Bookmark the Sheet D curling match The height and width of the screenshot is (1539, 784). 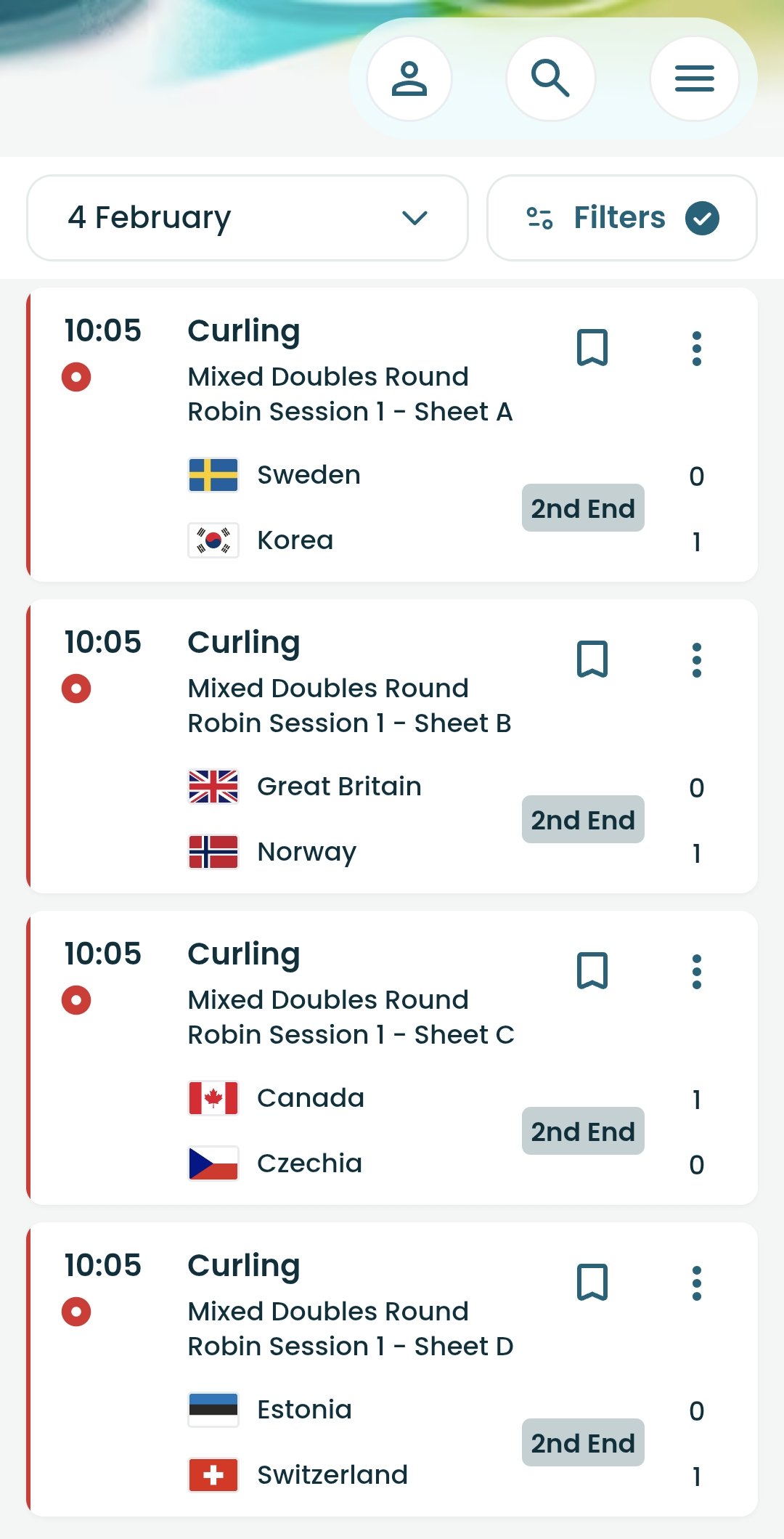point(592,1283)
